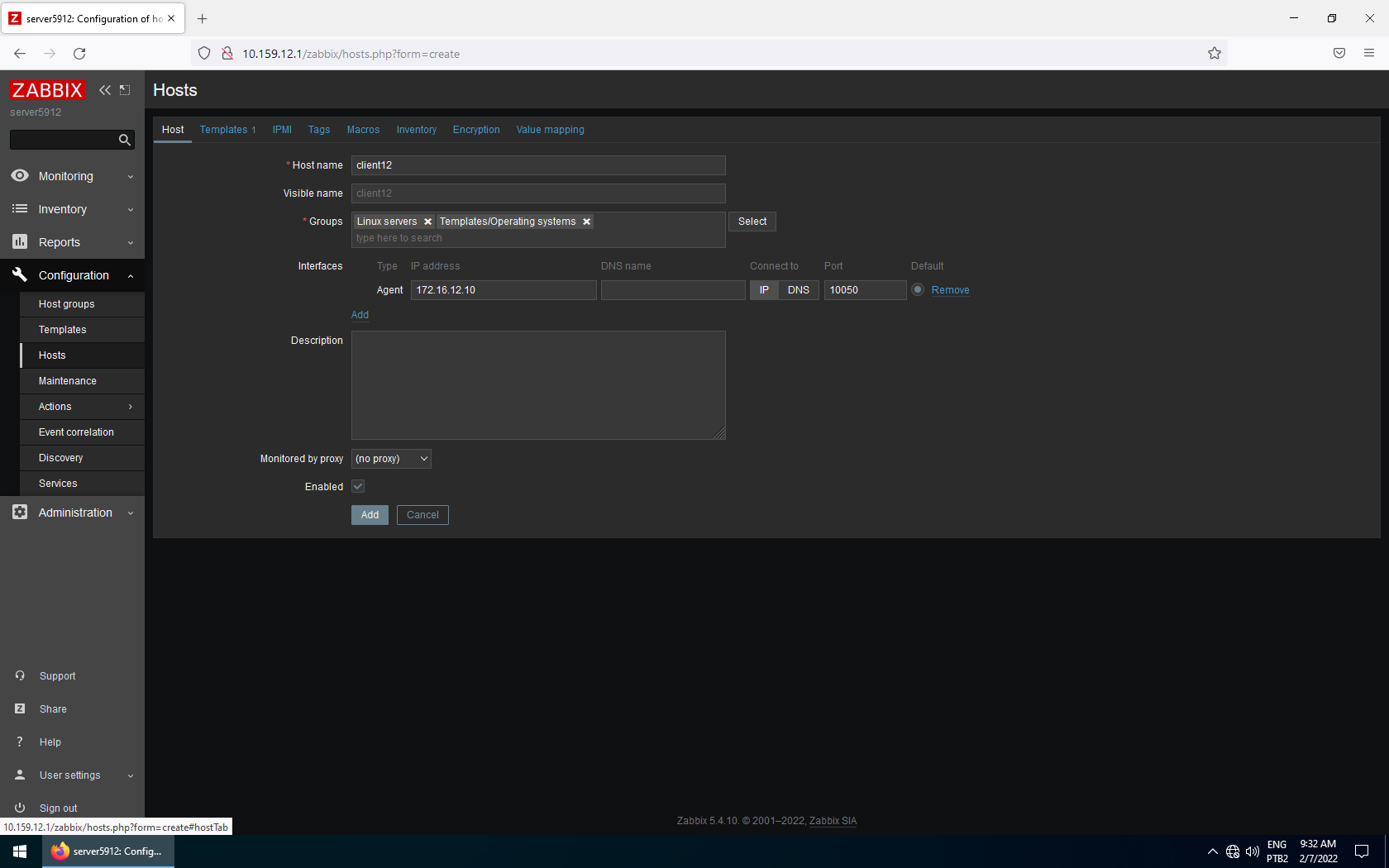1389x868 pixels.
Task: Click the Select button next to Groups
Action: pos(752,221)
